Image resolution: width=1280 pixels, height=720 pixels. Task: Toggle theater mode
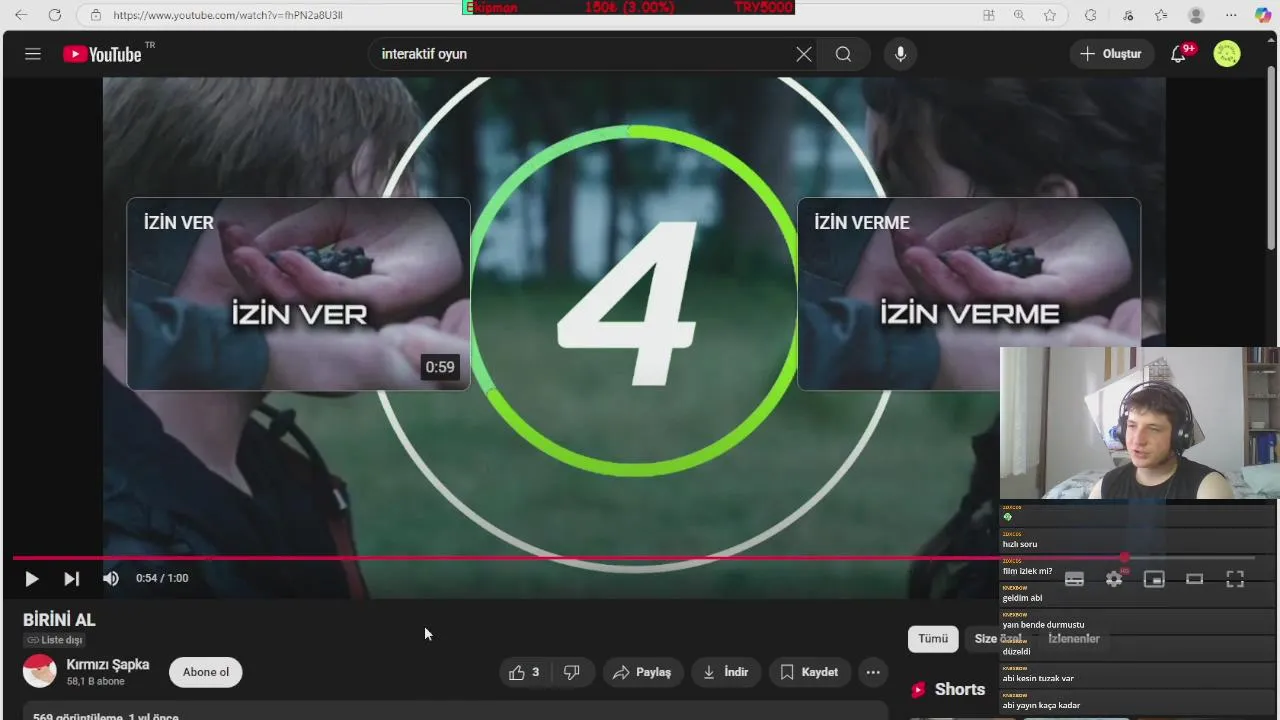pyautogui.click(x=1194, y=579)
